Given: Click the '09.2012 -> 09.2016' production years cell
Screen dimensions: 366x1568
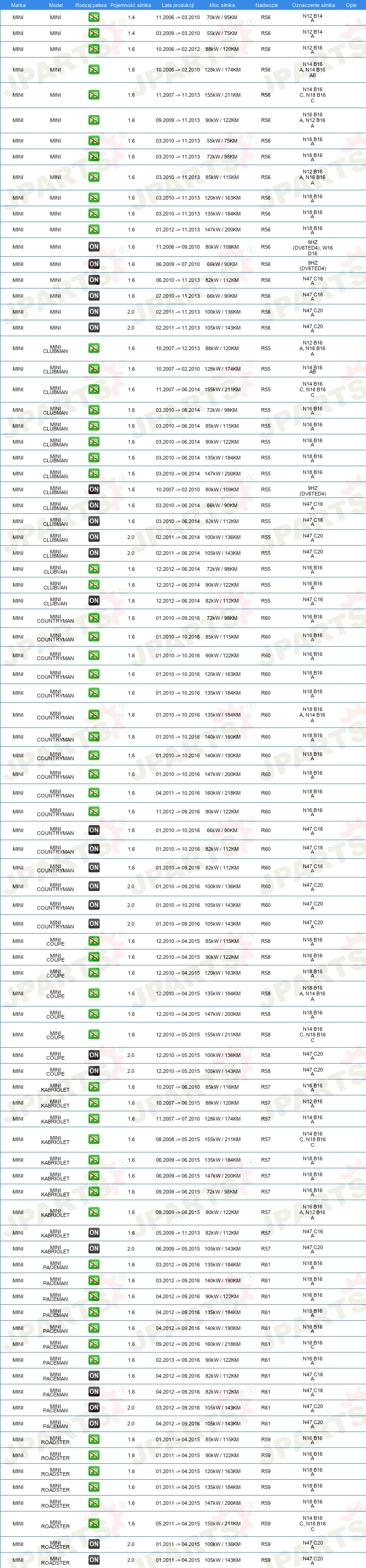Looking at the screenshot, I should tap(178, 1344).
